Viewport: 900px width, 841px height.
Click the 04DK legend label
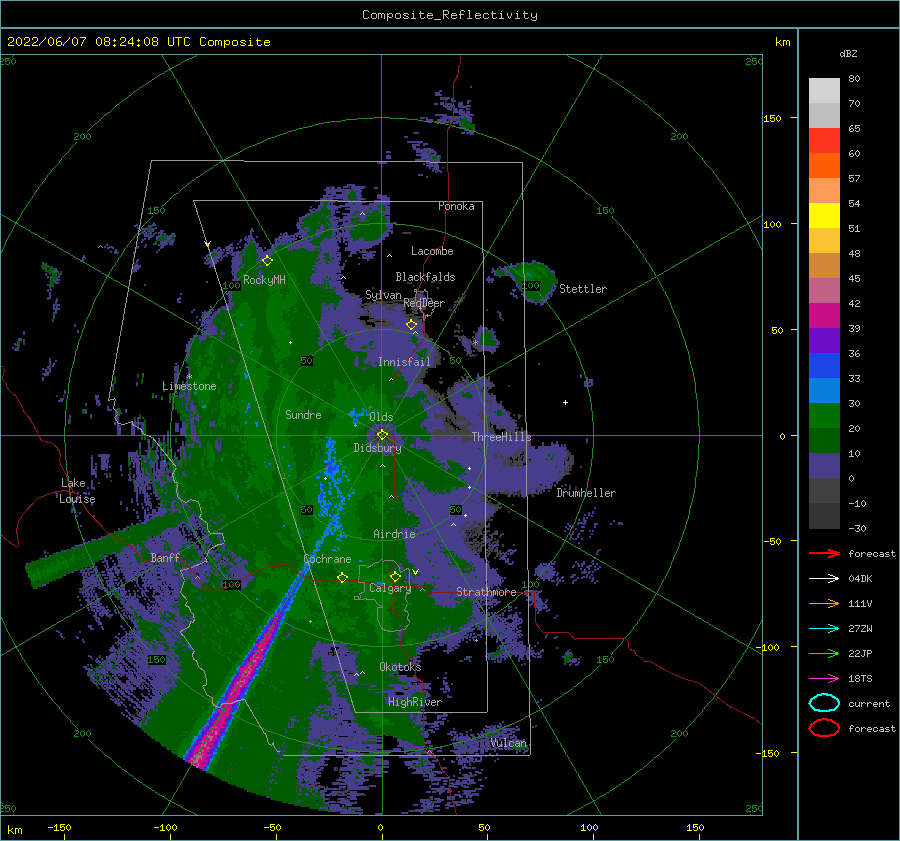pos(860,579)
